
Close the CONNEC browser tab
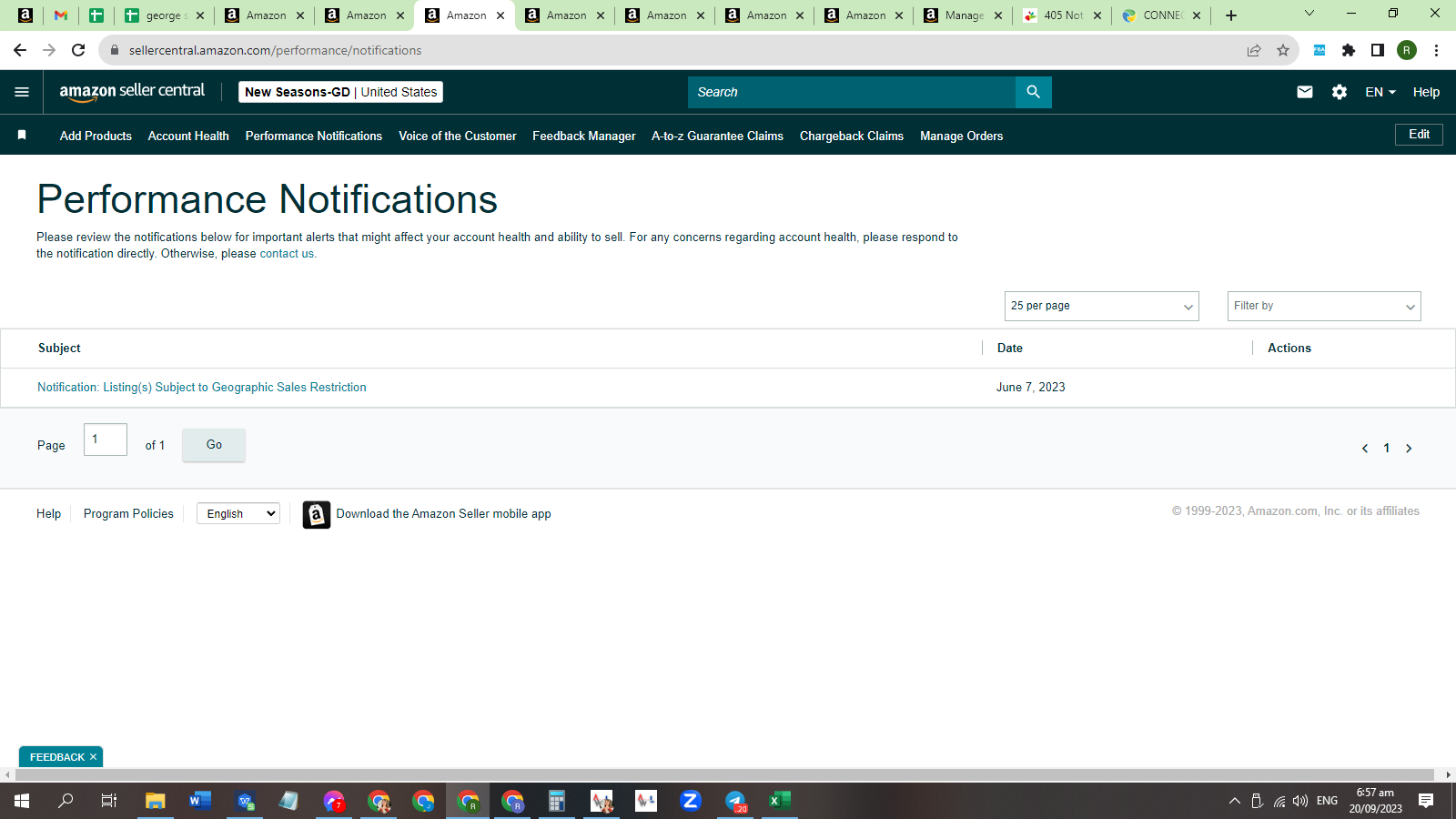[x=1197, y=15]
